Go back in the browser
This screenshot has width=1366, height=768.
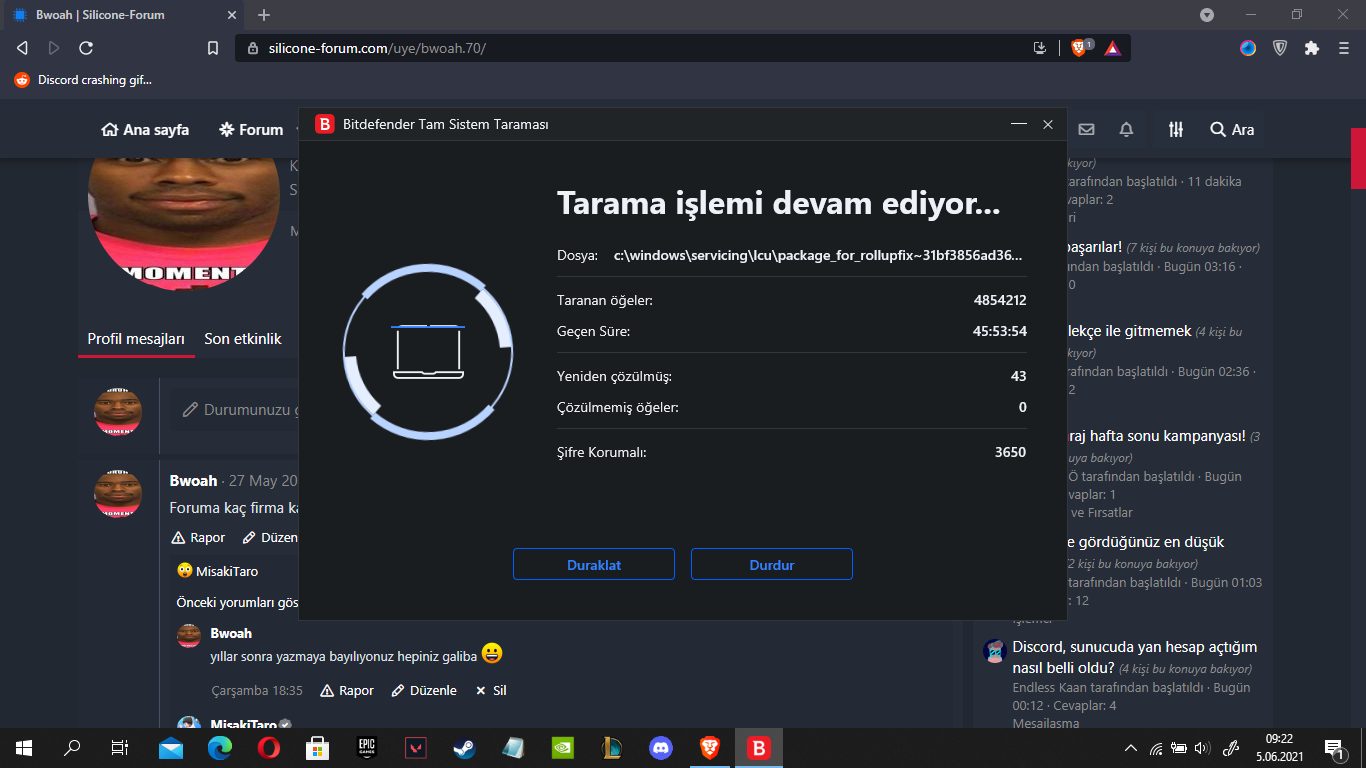click(x=23, y=47)
